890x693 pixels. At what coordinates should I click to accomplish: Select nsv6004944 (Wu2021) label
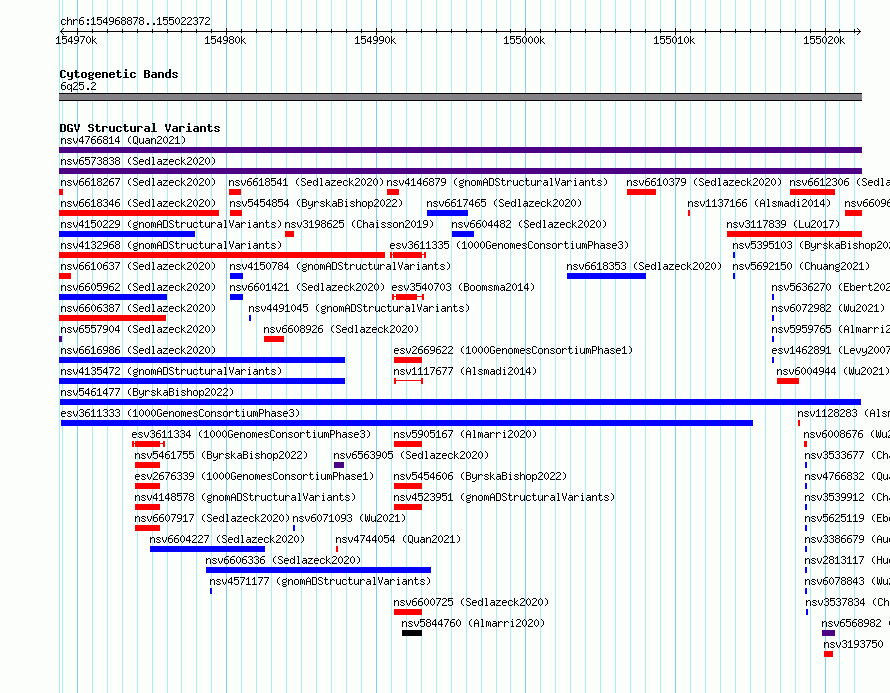click(x=833, y=371)
